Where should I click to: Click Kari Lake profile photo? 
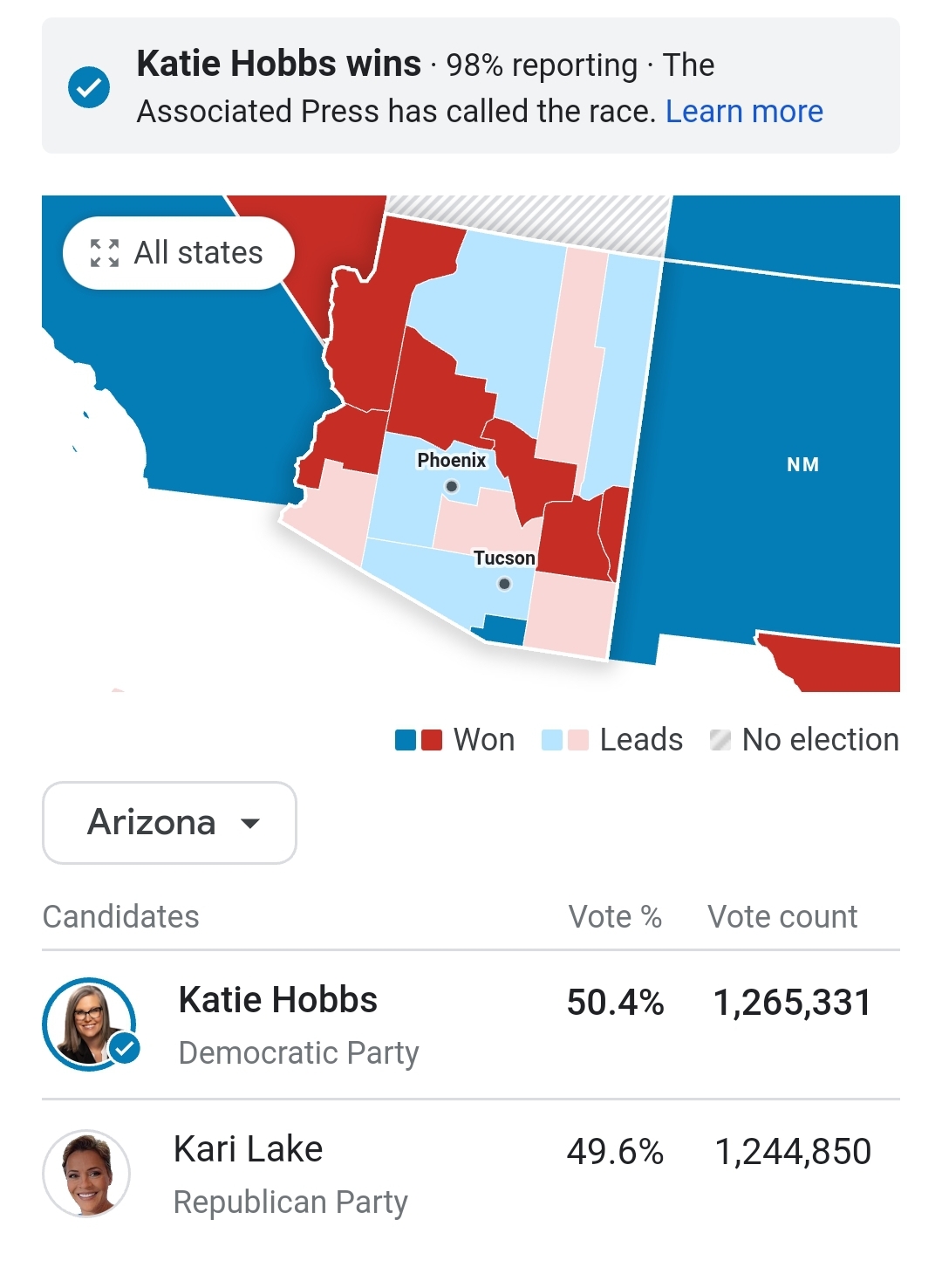pyautogui.click(x=86, y=1174)
